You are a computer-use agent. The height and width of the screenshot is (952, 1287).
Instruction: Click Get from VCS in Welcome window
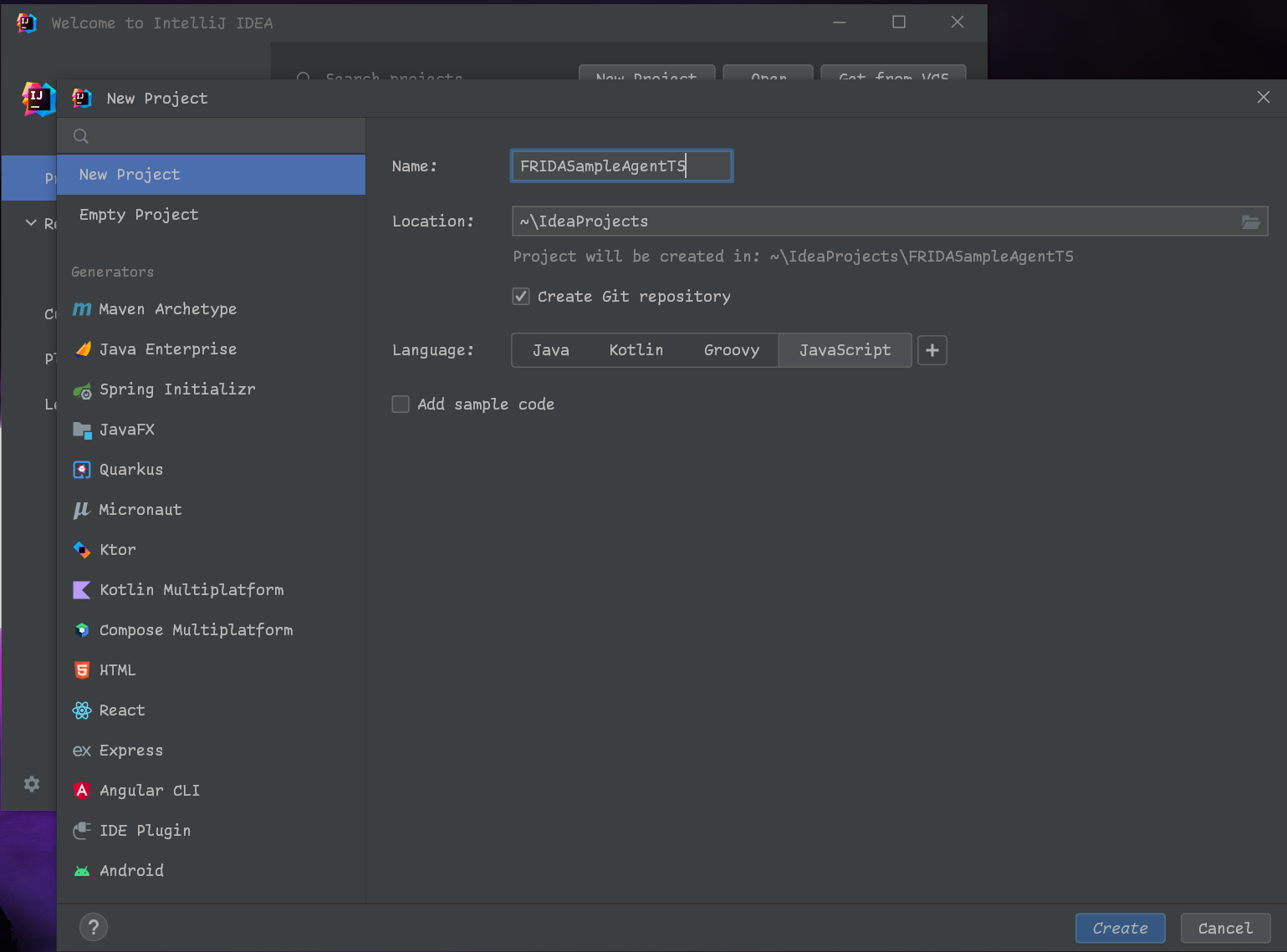pos(893,73)
